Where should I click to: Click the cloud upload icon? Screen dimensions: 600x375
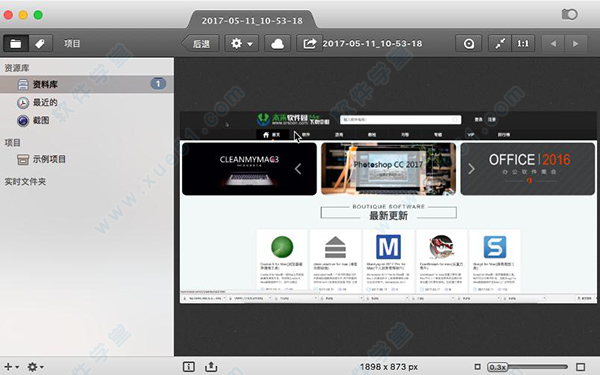pos(277,44)
